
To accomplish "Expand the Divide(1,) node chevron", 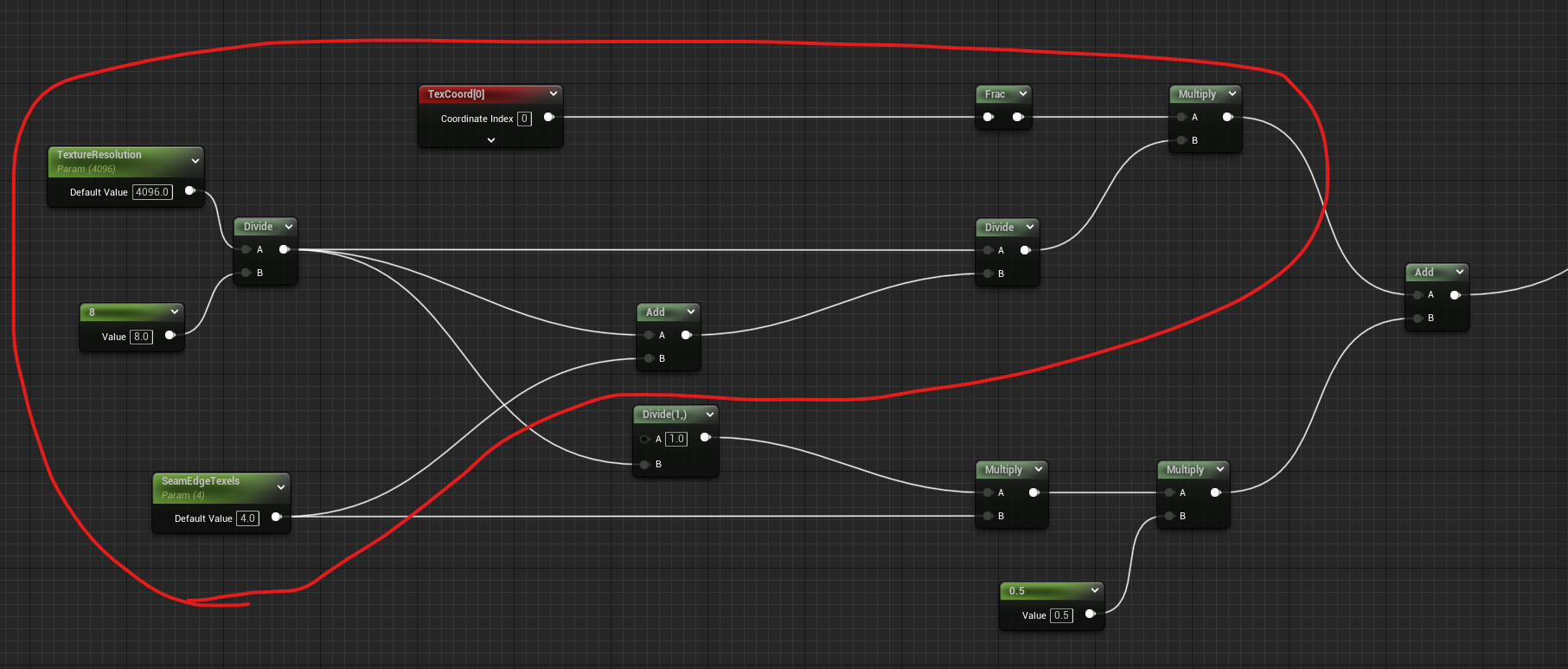I will pos(710,415).
